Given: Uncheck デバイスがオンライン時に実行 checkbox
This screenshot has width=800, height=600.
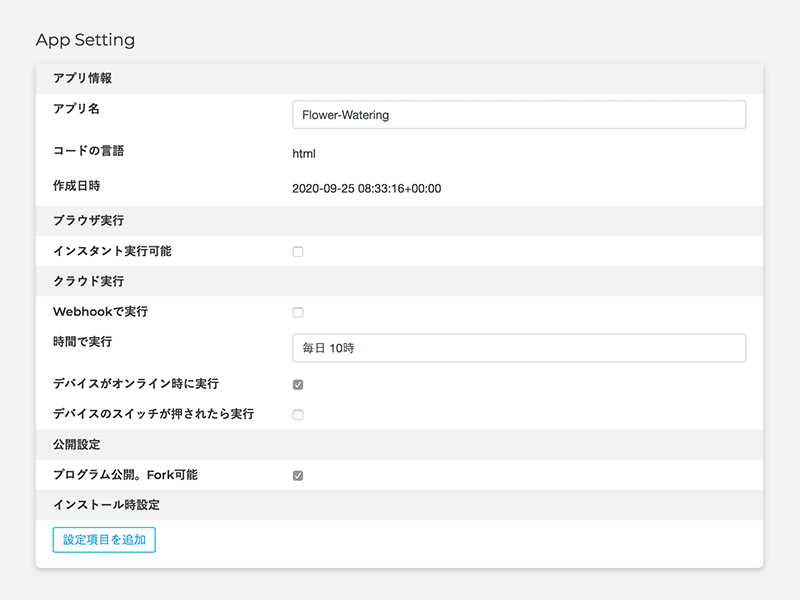Looking at the screenshot, I should [x=298, y=384].
